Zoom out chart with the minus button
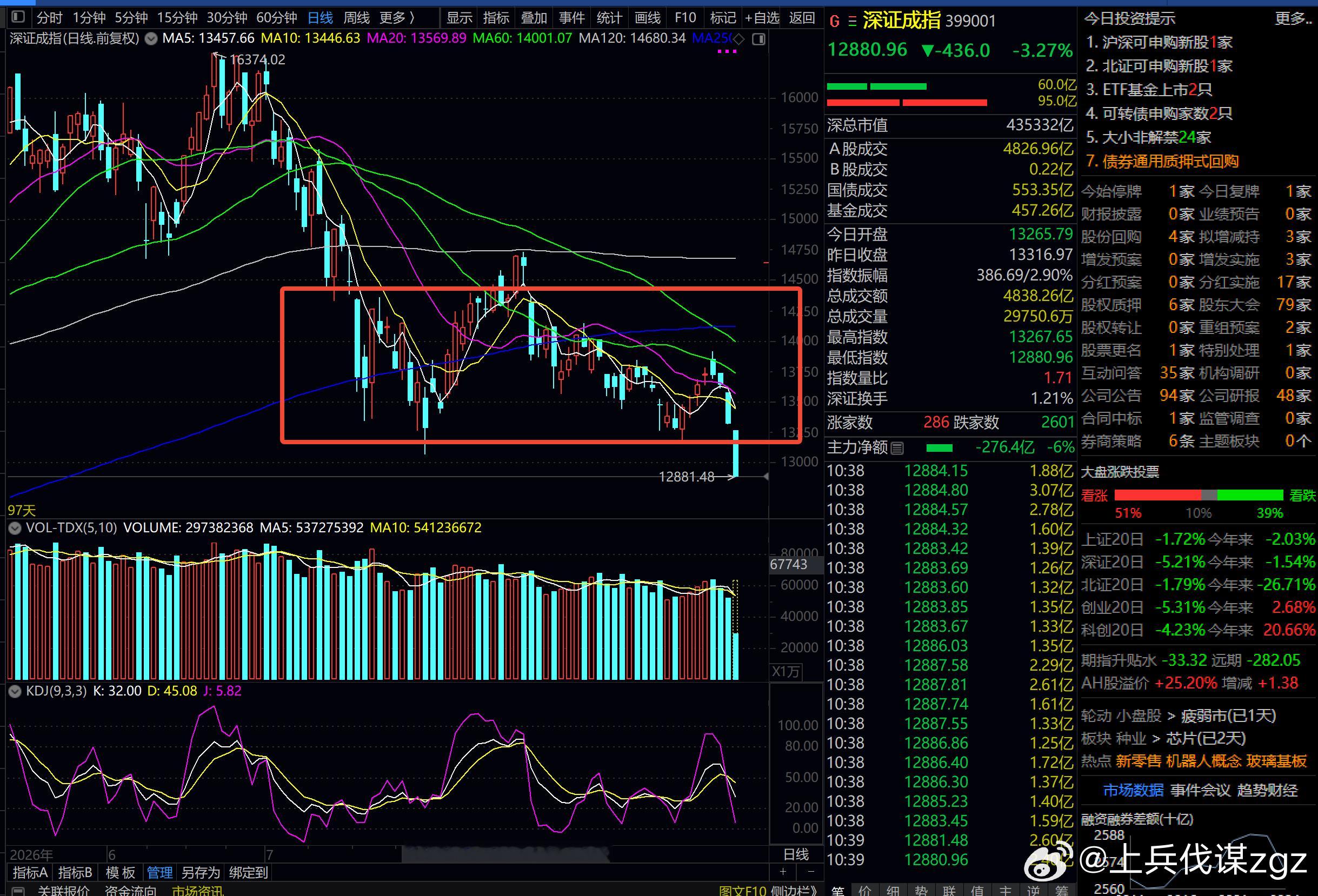This screenshot has height=896, width=1318. click(811, 872)
